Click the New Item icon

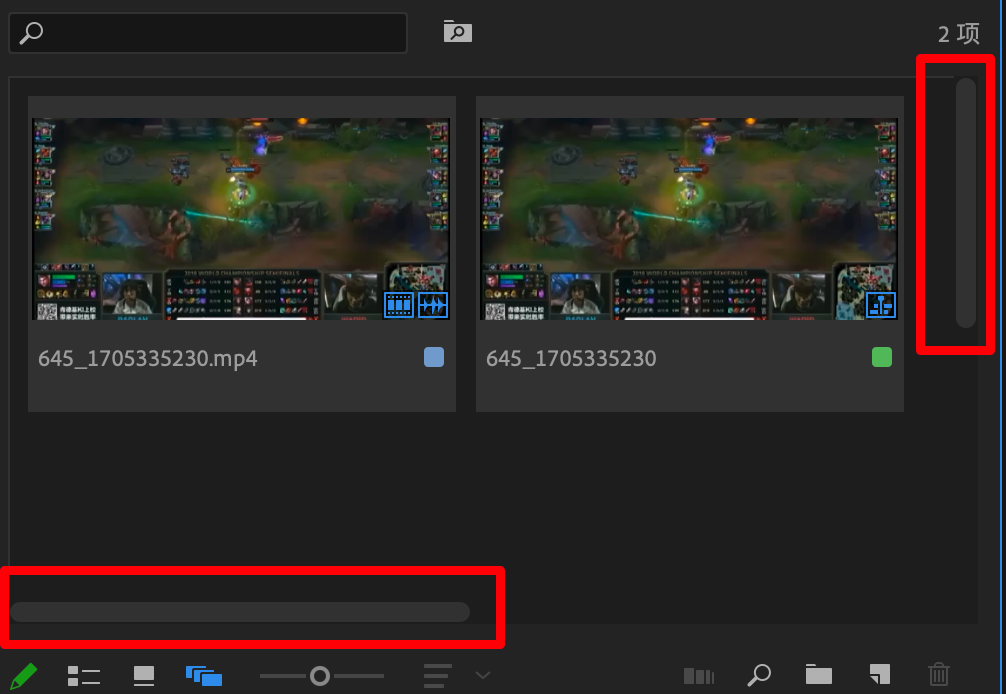(x=880, y=675)
